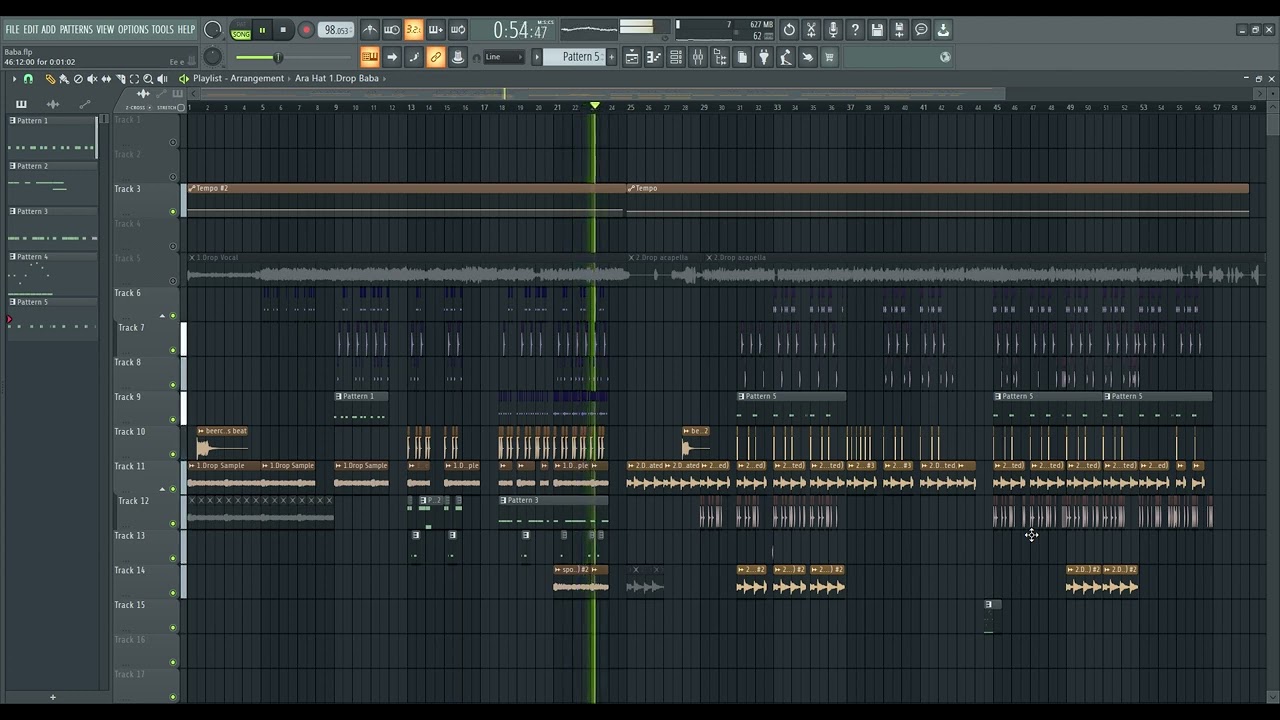Viewport: 1280px width, 720px height.
Task: Toggle mute switch of Track 14
Action: tap(173, 593)
